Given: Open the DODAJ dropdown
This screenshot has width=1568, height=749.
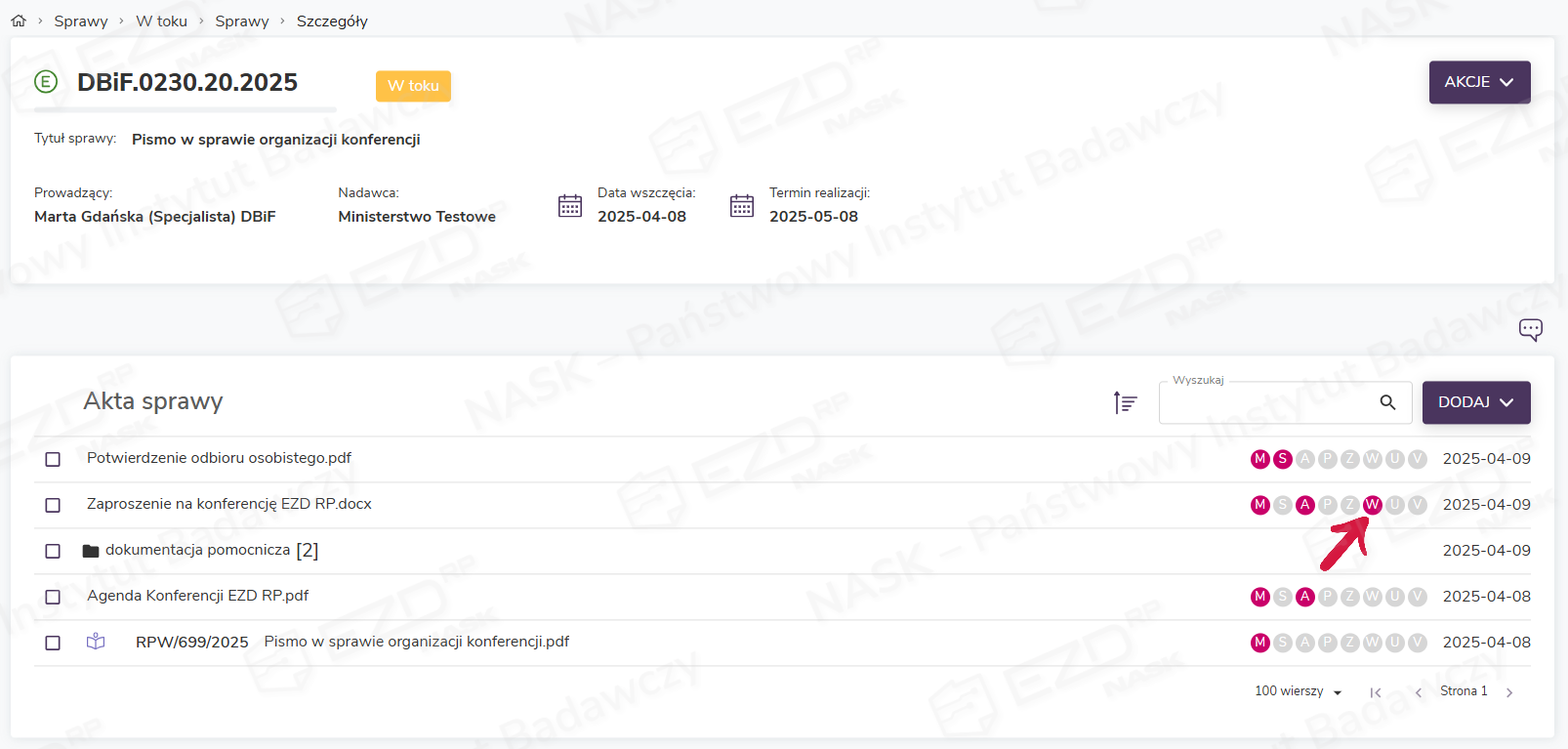Looking at the screenshot, I should pyautogui.click(x=1475, y=402).
